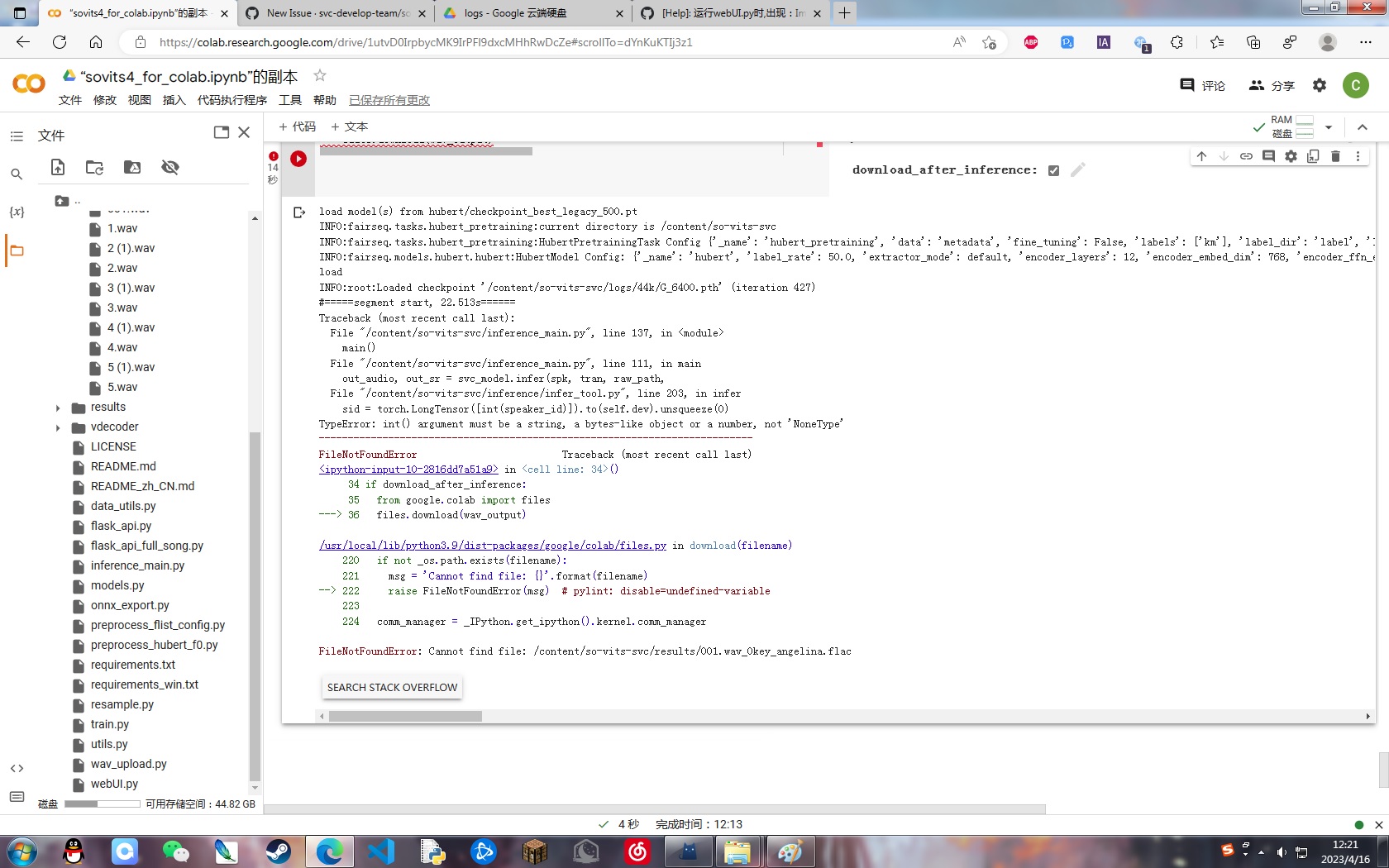Click SEARCH STACK OVERFLOW button
The width and height of the screenshot is (1389, 868).
391,687
